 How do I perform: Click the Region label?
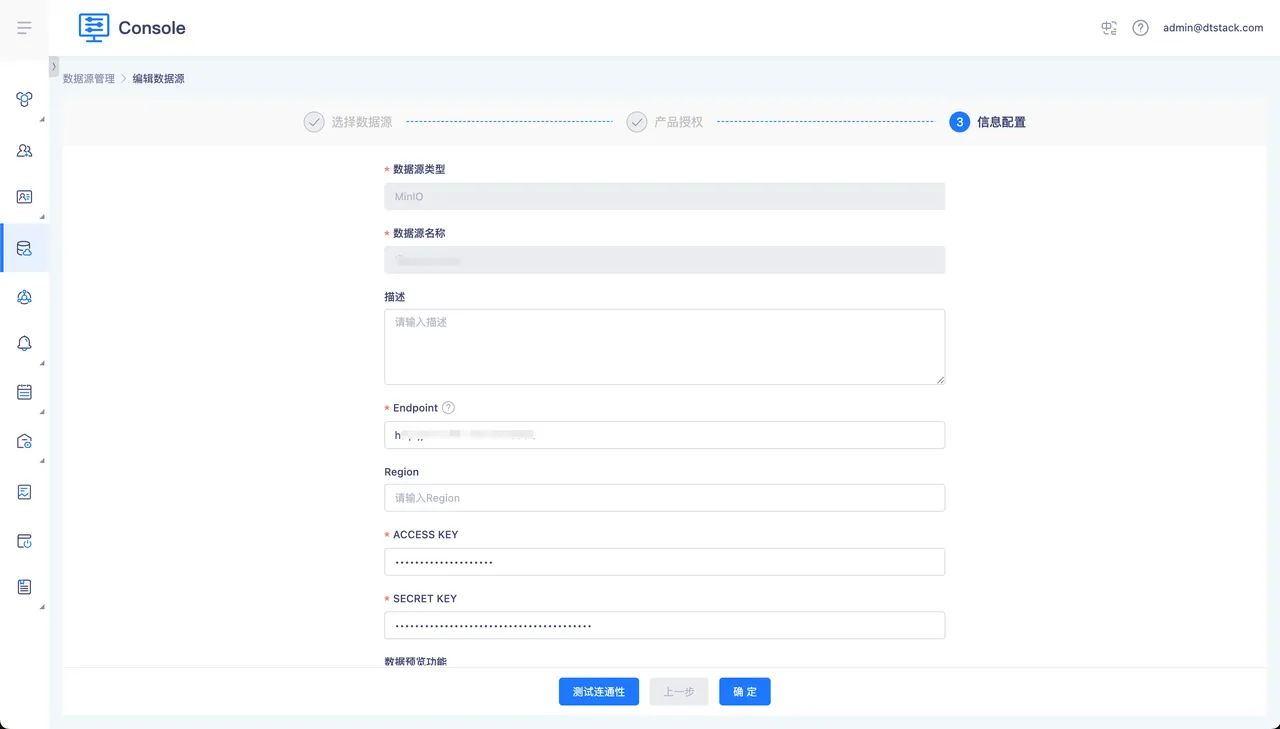pos(401,472)
